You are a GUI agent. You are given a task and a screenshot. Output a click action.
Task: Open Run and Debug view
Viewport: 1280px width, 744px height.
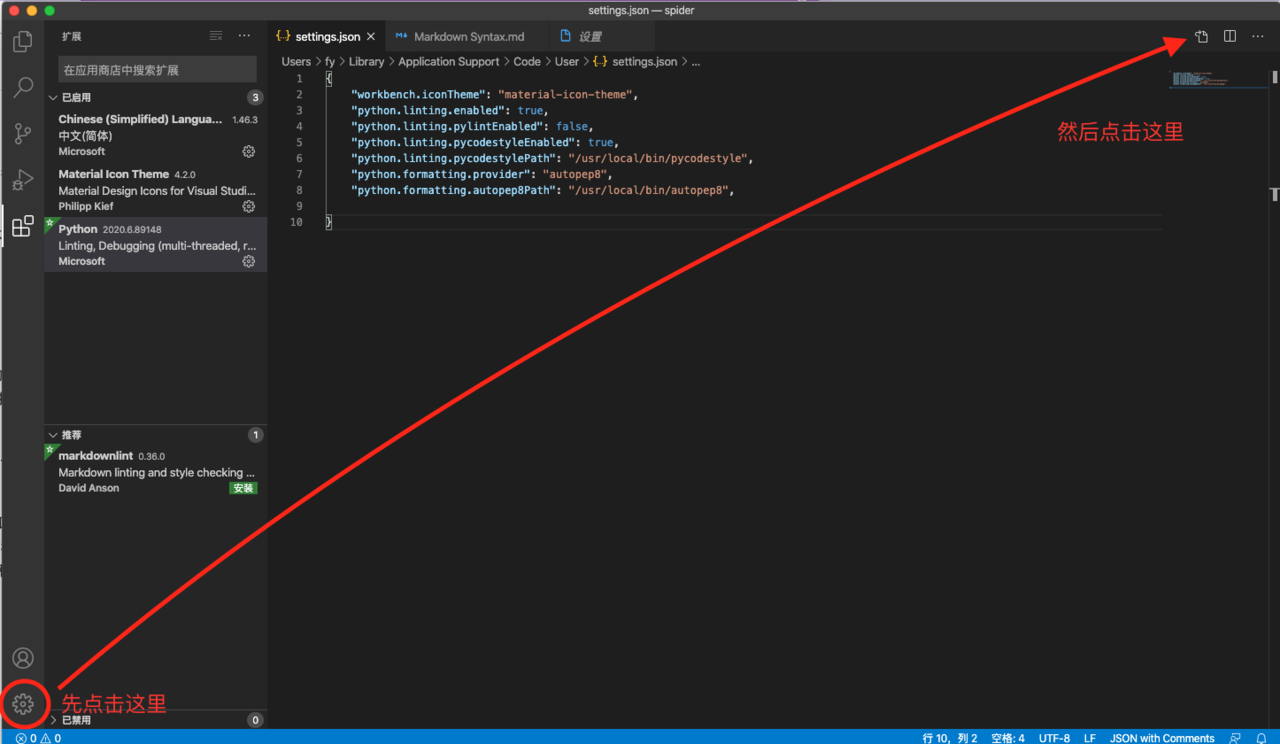(x=22, y=180)
